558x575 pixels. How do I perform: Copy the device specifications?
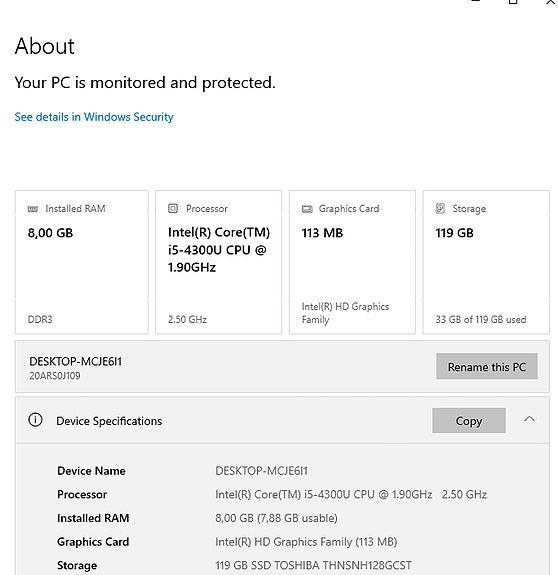469,420
